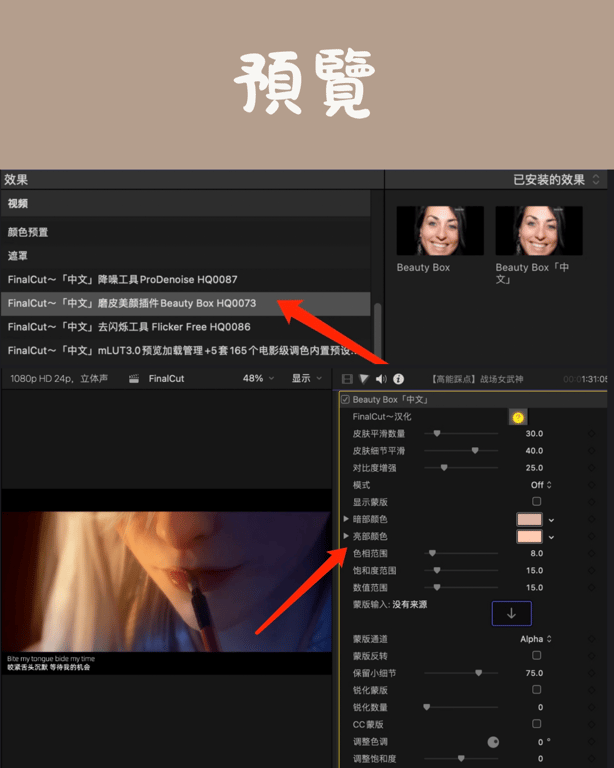Click the 保留小细节 slider

[461, 673]
